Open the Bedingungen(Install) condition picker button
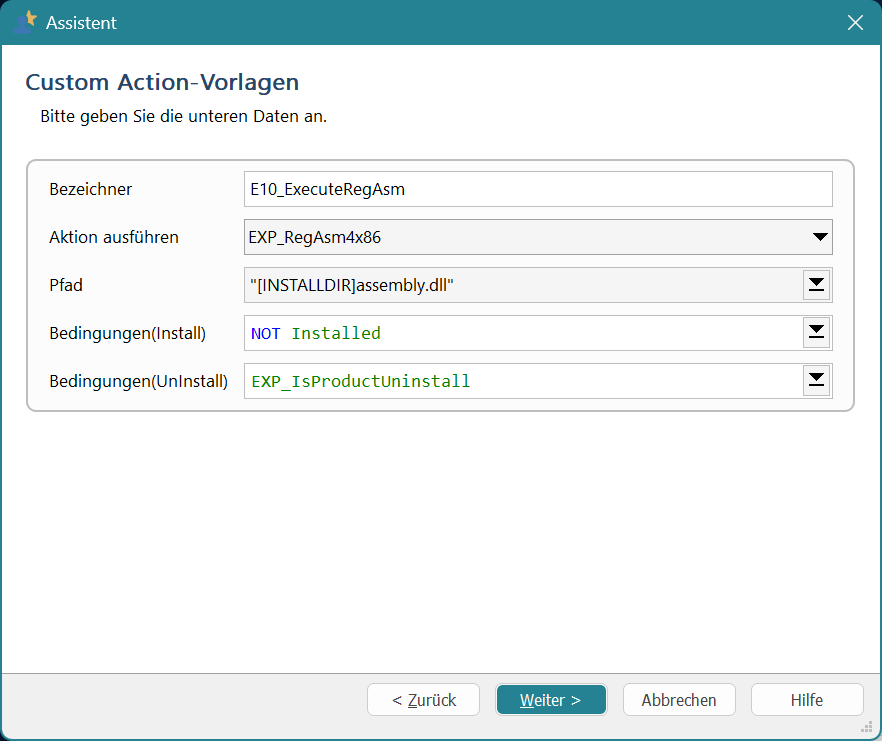 click(816, 333)
